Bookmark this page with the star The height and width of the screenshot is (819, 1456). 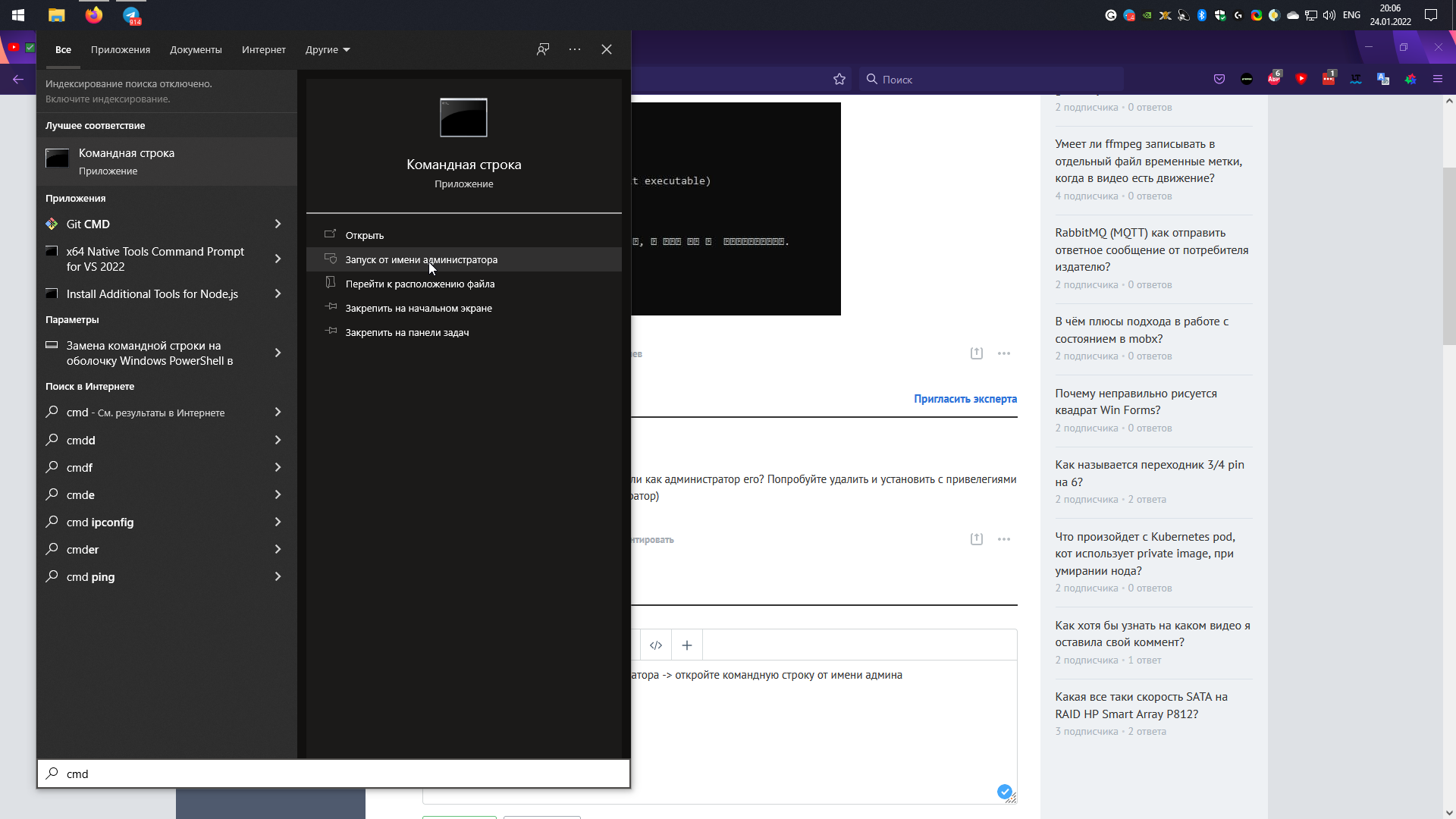pos(839,79)
